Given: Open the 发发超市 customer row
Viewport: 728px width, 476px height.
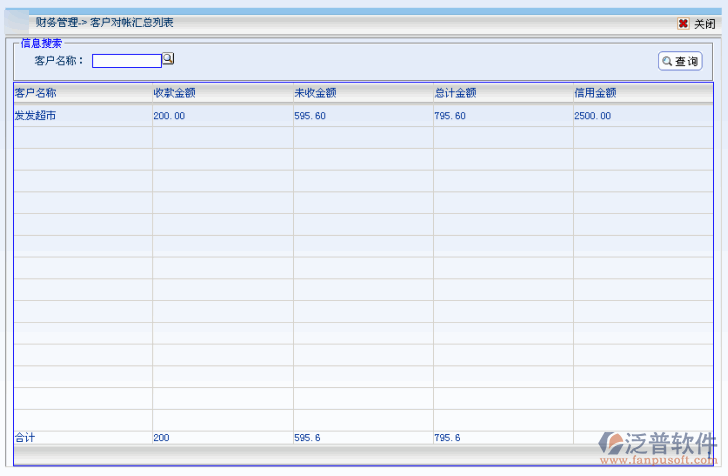Looking at the screenshot, I should tap(35, 116).
